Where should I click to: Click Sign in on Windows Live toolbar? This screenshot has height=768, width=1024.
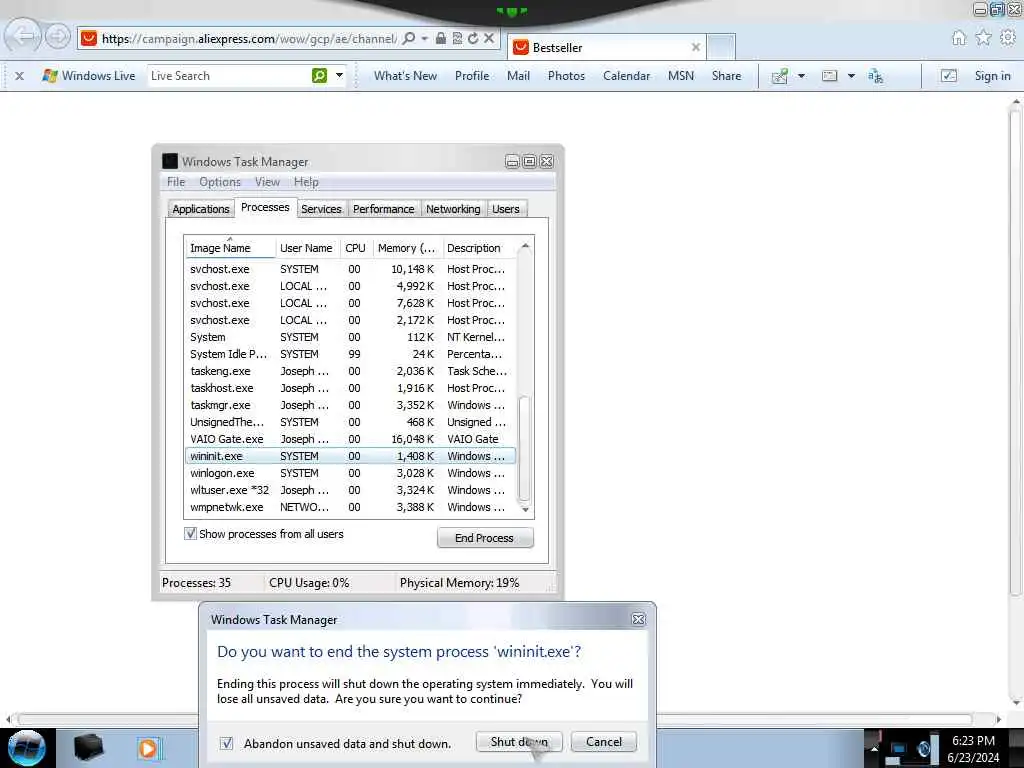[993, 76]
